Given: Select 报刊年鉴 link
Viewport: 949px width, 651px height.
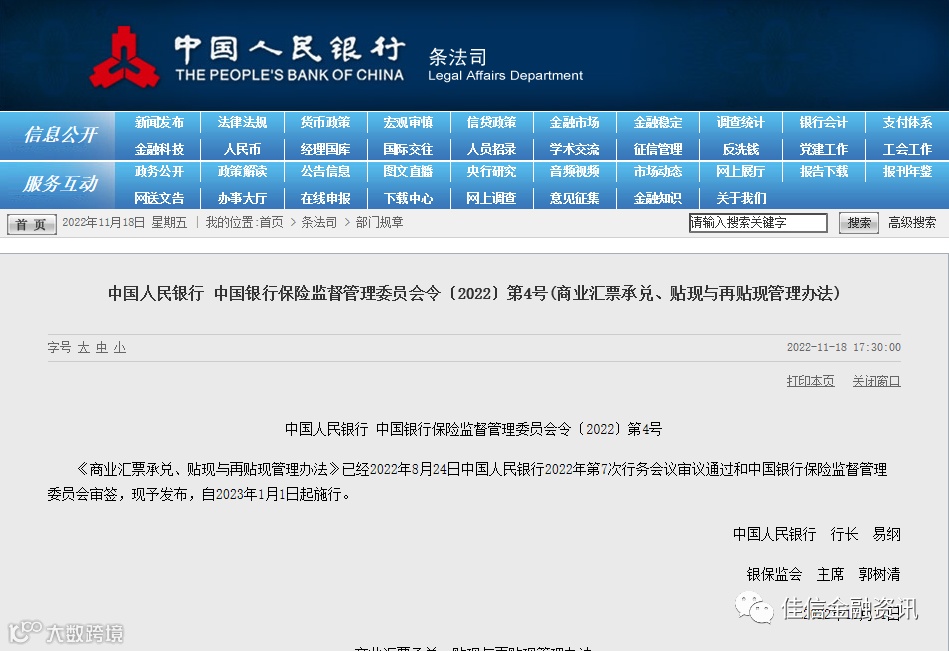Looking at the screenshot, I should coord(907,171).
